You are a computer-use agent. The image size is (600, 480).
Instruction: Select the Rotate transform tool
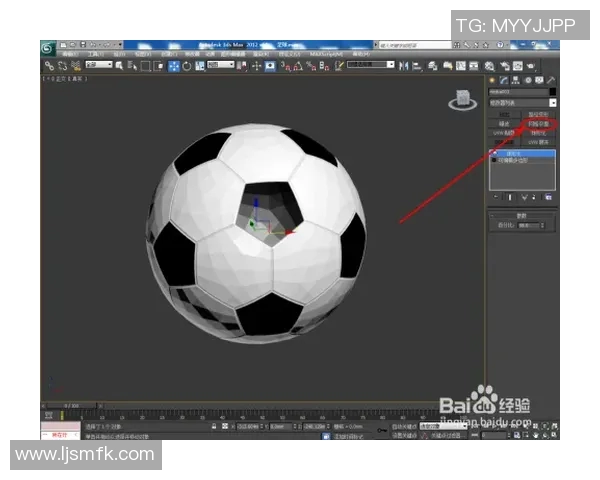pyautogui.click(x=188, y=66)
